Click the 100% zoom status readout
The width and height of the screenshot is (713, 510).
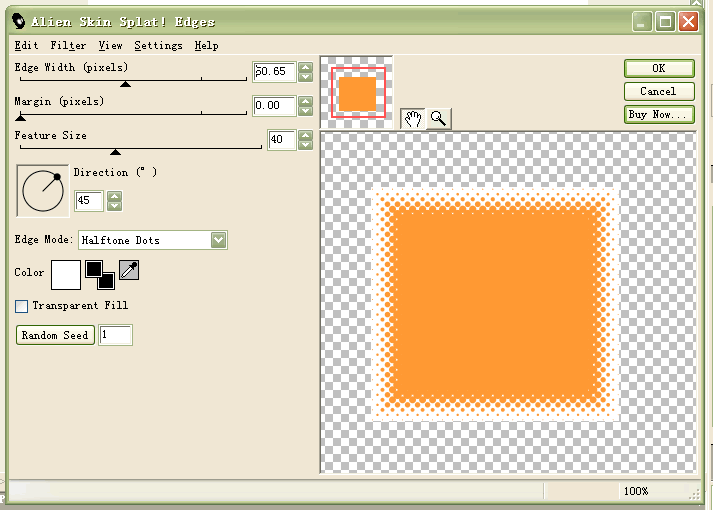[636, 491]
